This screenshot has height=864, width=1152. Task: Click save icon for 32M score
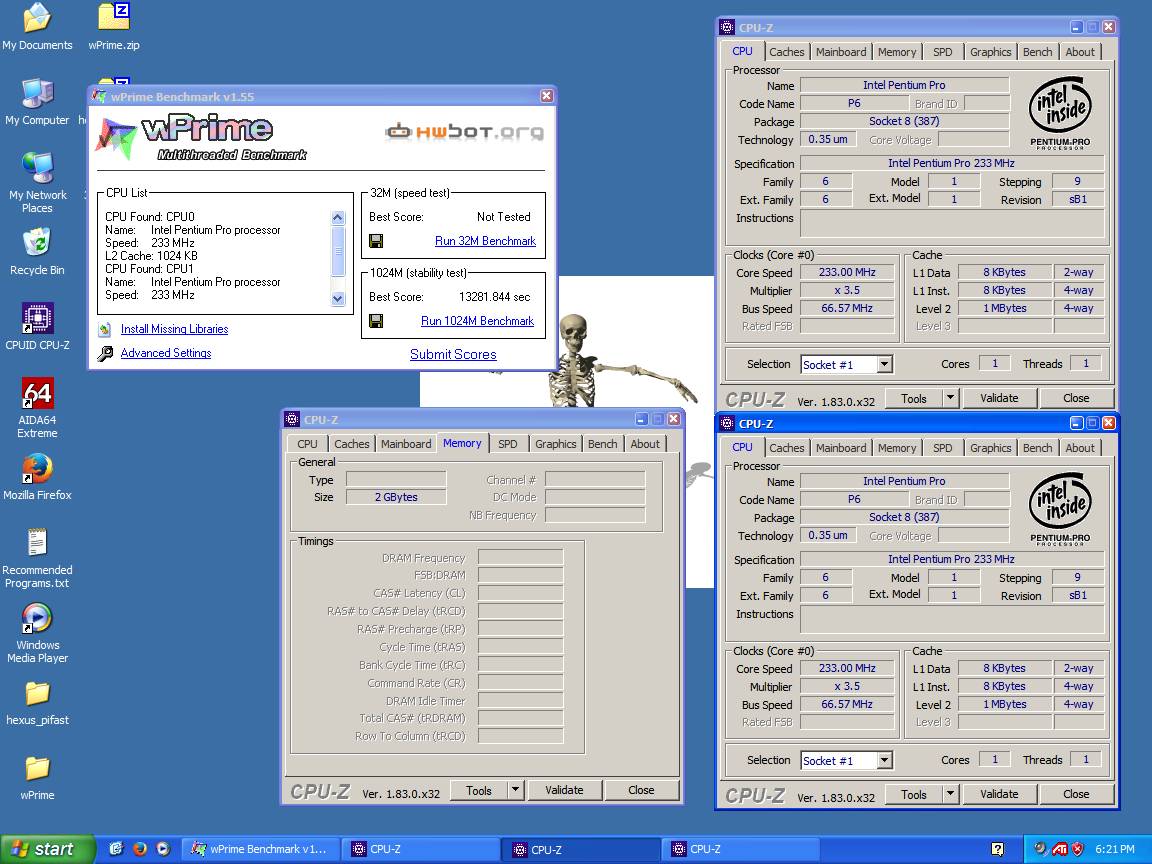click(x=375, y=241)
